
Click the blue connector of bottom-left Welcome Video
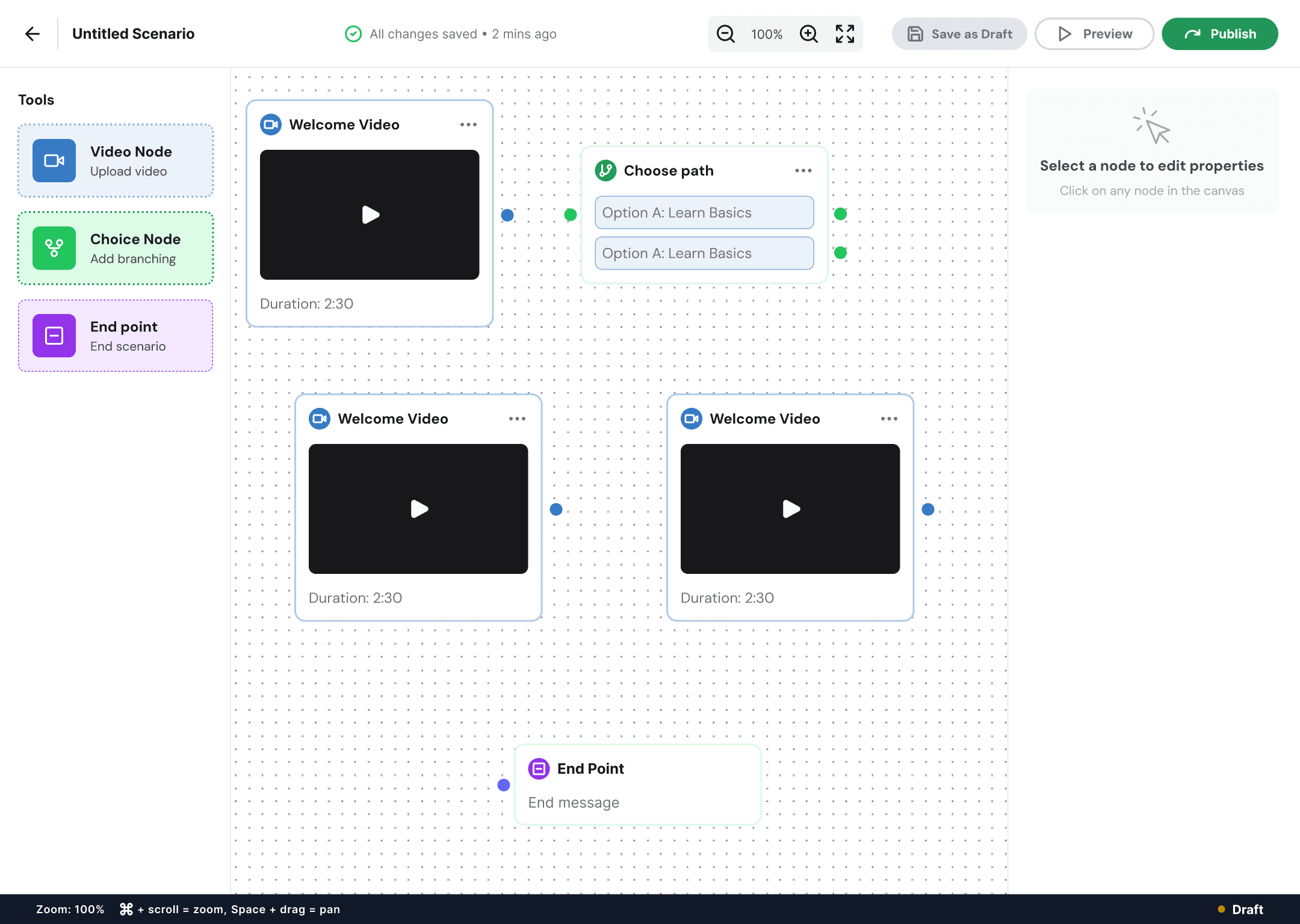[556, 510]
